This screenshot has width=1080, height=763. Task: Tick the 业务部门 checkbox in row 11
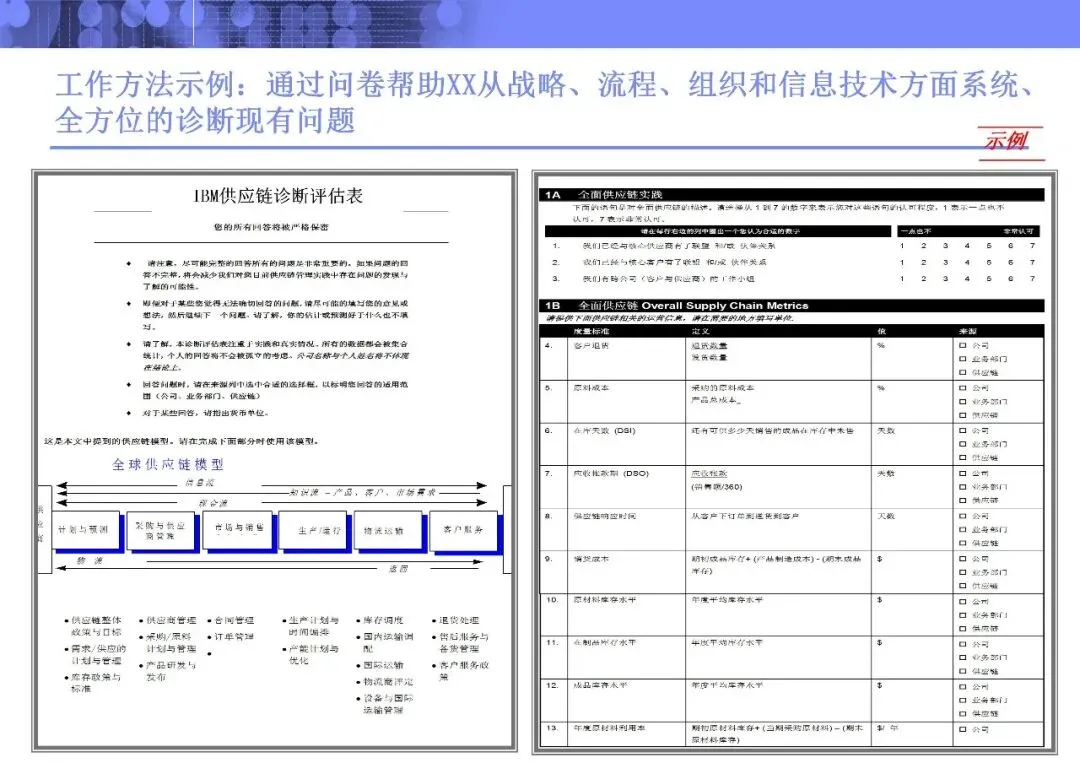click(962, 658)
